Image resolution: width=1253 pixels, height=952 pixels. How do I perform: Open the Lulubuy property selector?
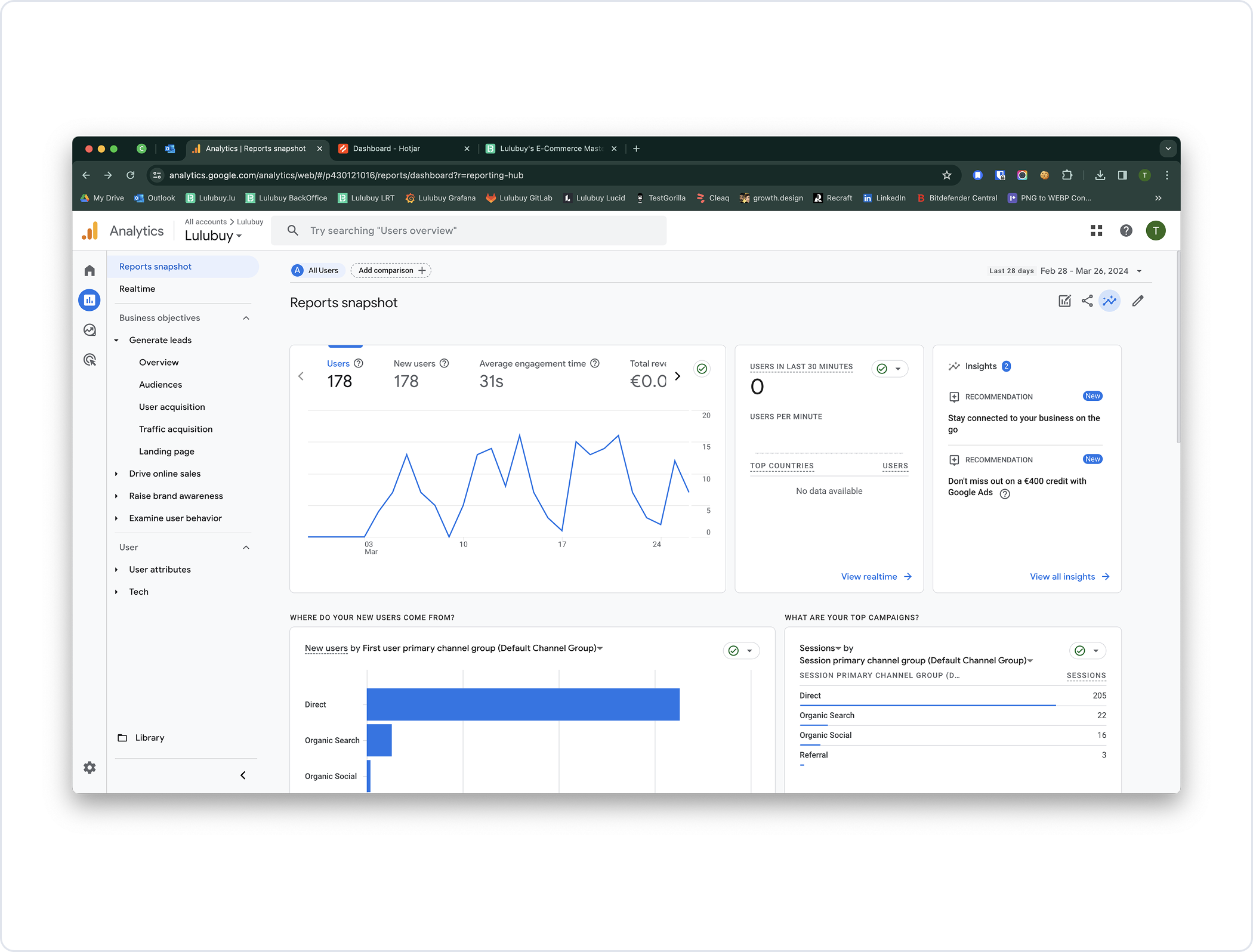(x=213, y=236)
